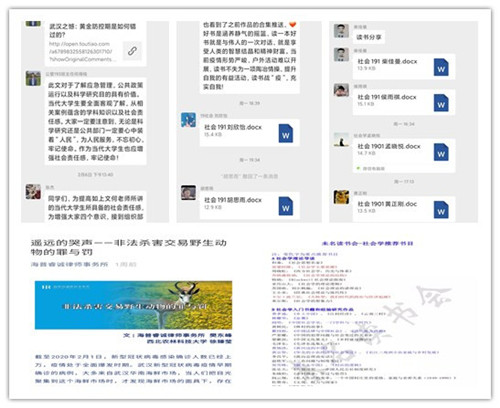Select the long message beginning 此文对于了解应急管理

coord(96,121)
